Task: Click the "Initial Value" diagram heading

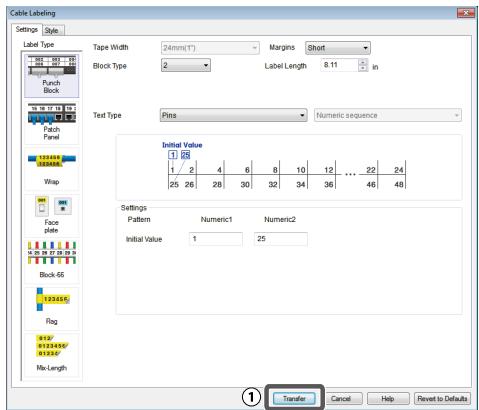Action: pyautogui.click(x=182, y=145)
